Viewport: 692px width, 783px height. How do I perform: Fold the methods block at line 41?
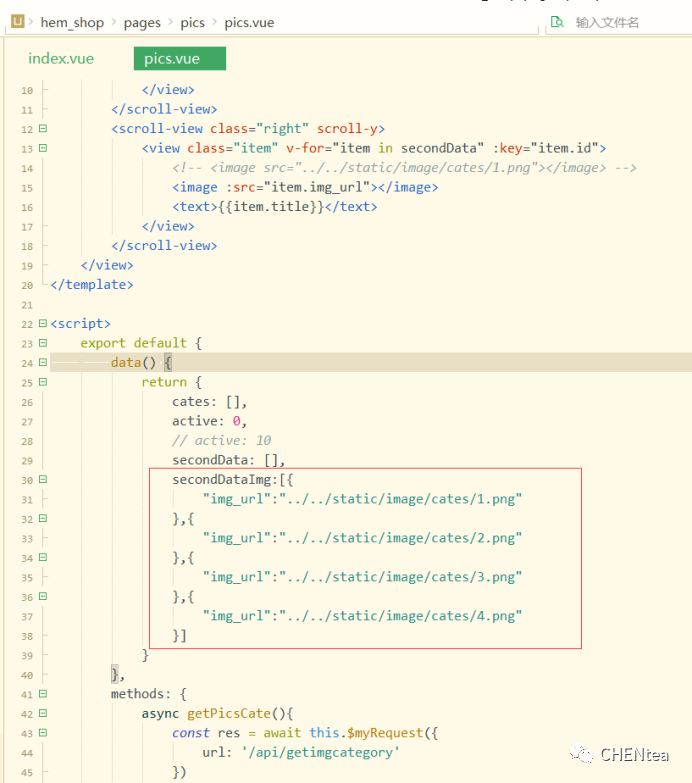pos(42,694)
